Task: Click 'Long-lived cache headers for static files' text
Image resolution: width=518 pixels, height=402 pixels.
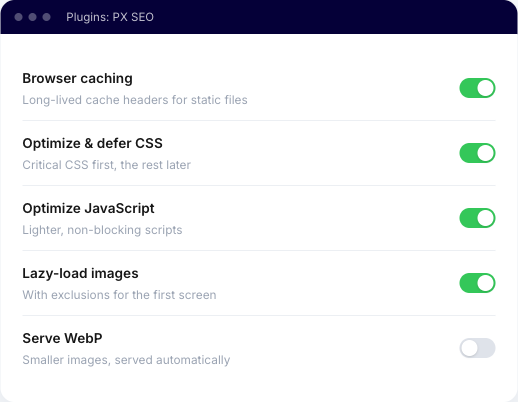Action: (x=135, y=100)
